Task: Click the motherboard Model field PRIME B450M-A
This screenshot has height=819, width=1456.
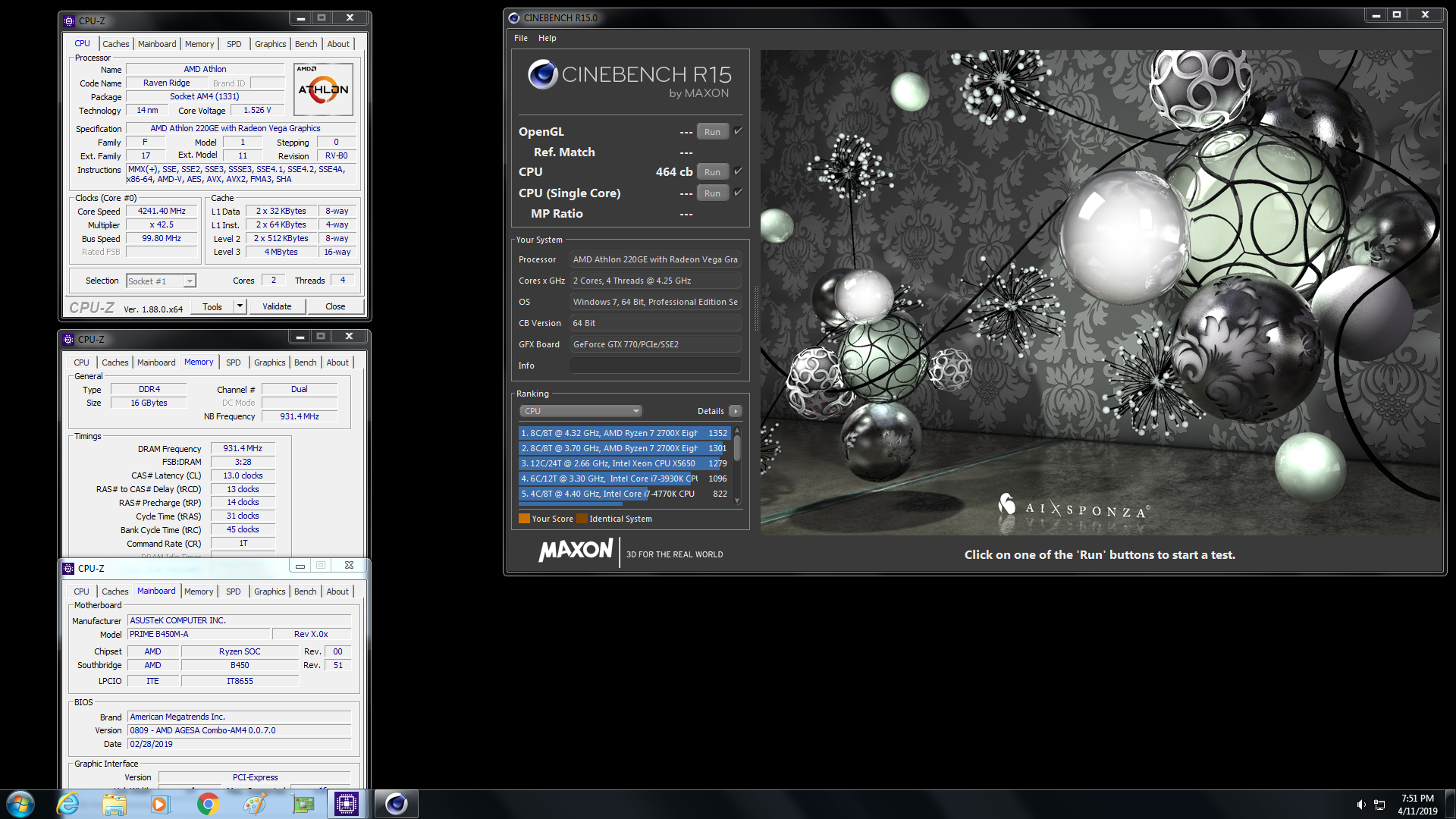Action: coord(199,634)
